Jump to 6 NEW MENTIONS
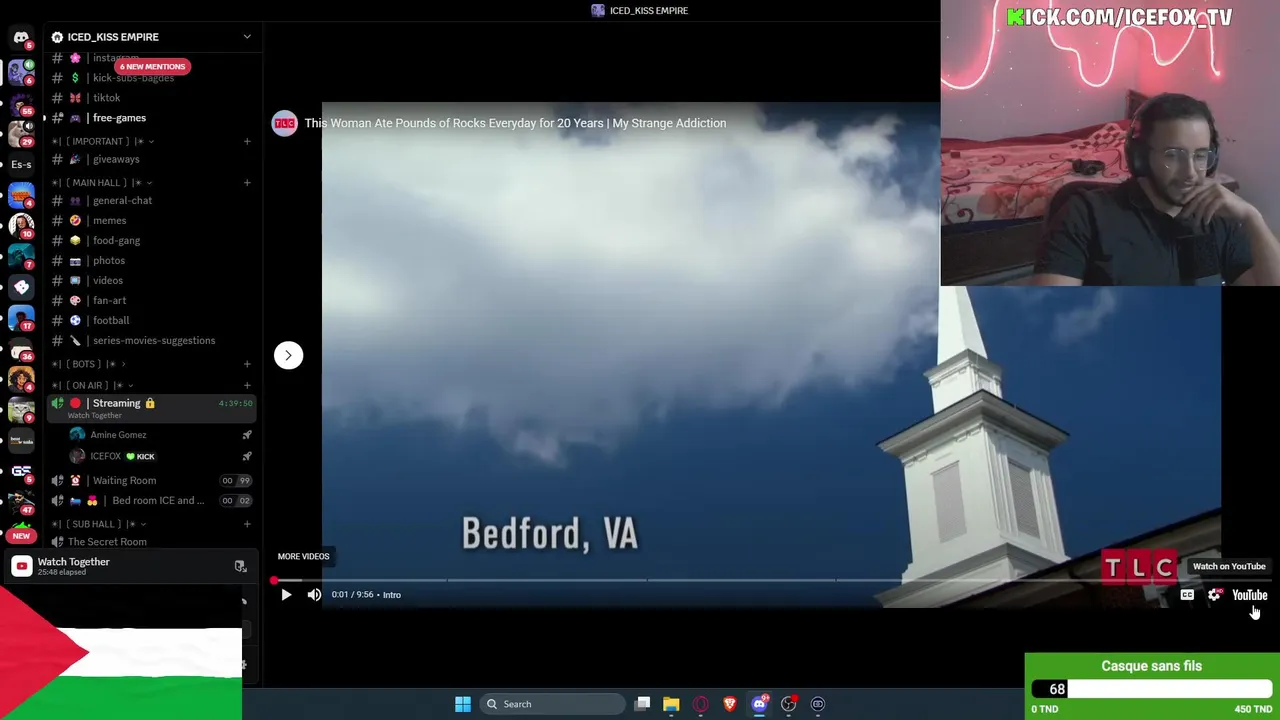 pyautogui.click(x=152, y=66)
